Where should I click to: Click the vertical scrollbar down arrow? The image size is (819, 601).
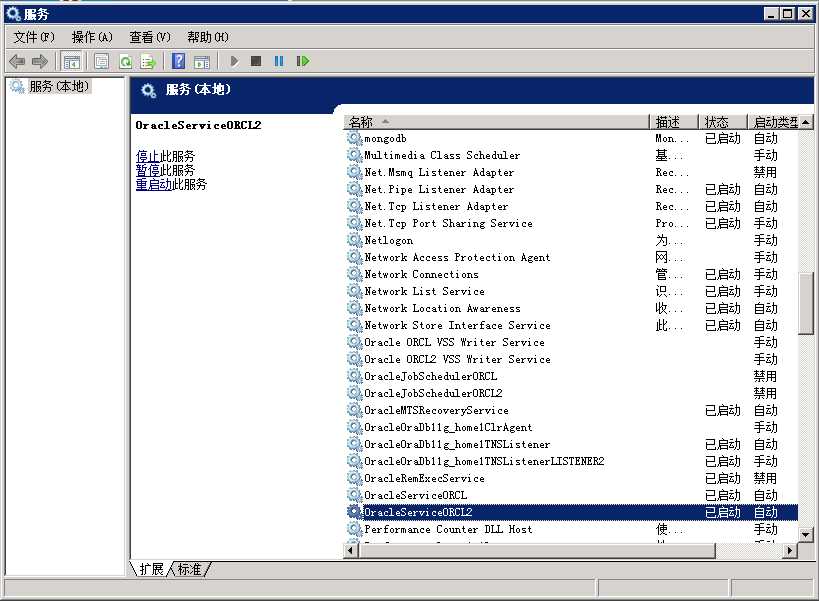[806, 535]
